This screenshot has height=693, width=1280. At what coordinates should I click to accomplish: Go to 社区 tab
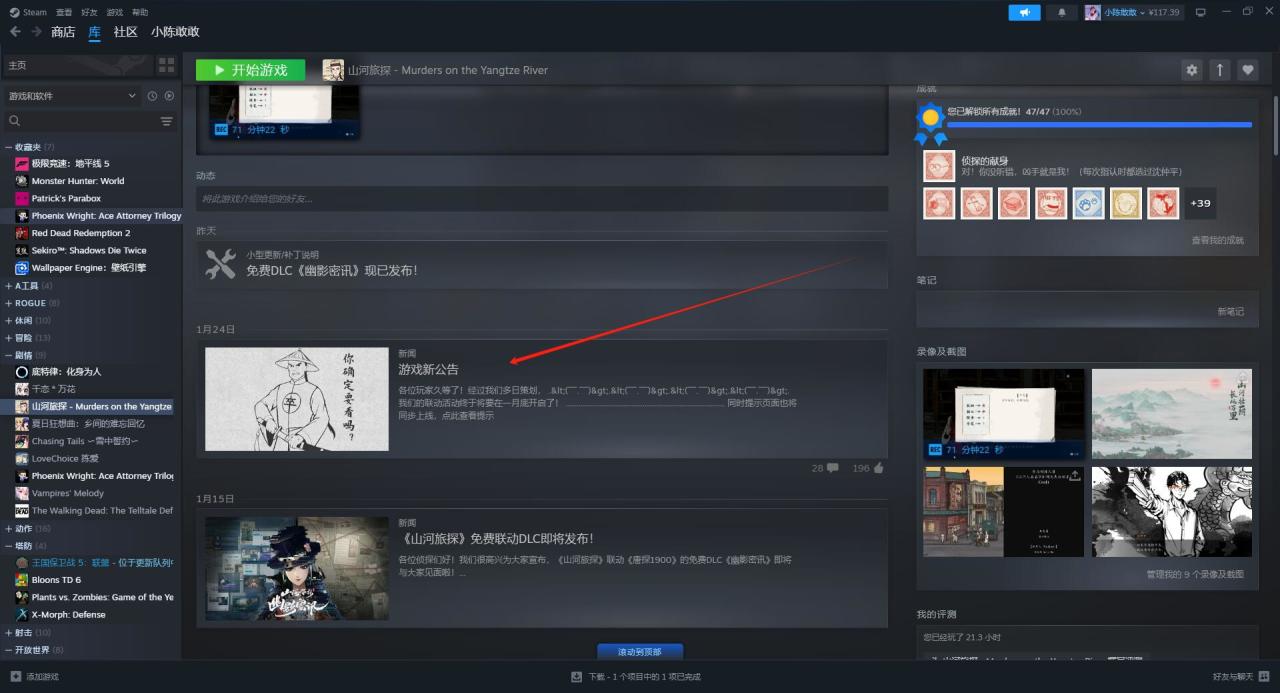tap(125, 32)
